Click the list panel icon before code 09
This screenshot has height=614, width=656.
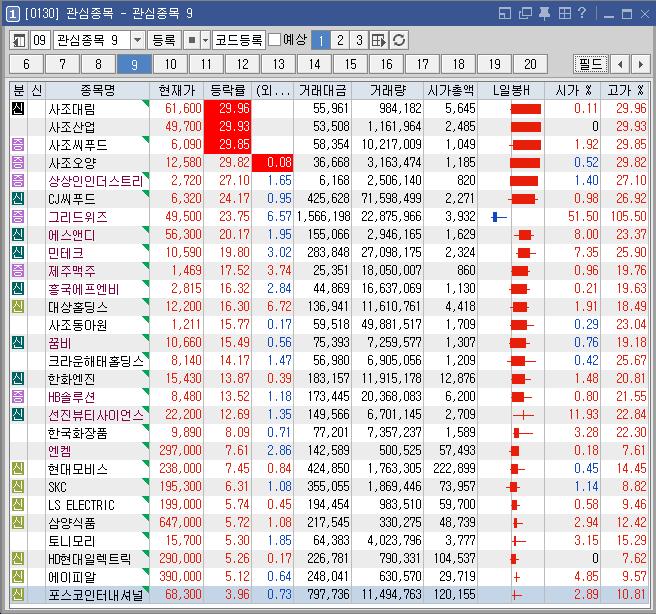tap(19, 40)
